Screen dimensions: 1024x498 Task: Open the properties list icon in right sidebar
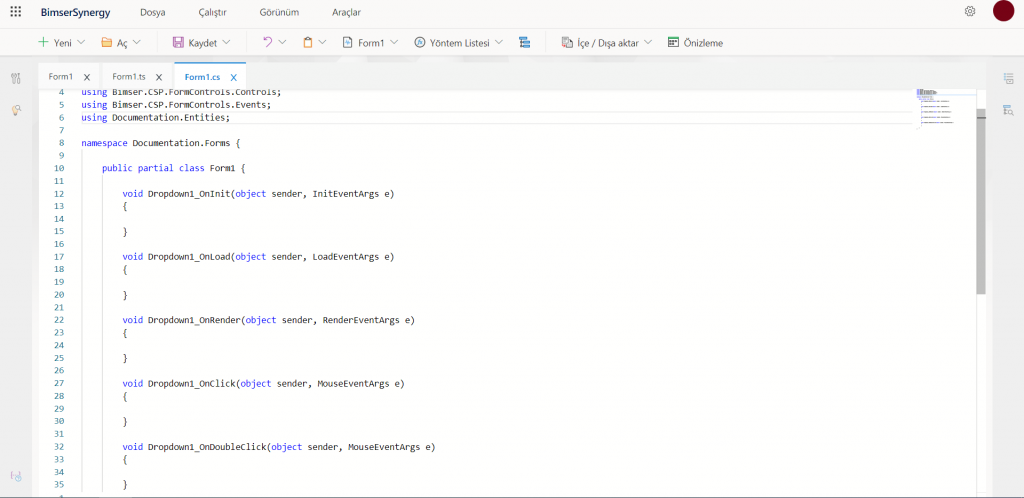[x=1008, y=78]
